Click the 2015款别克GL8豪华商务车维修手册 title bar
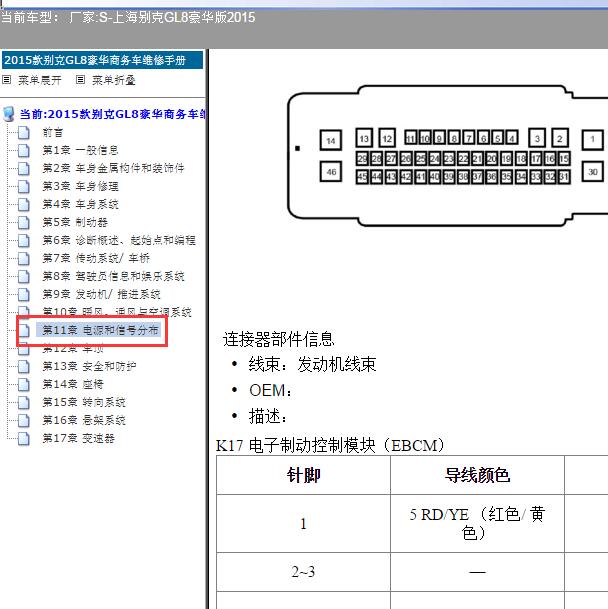 click(x=103, y=60)
